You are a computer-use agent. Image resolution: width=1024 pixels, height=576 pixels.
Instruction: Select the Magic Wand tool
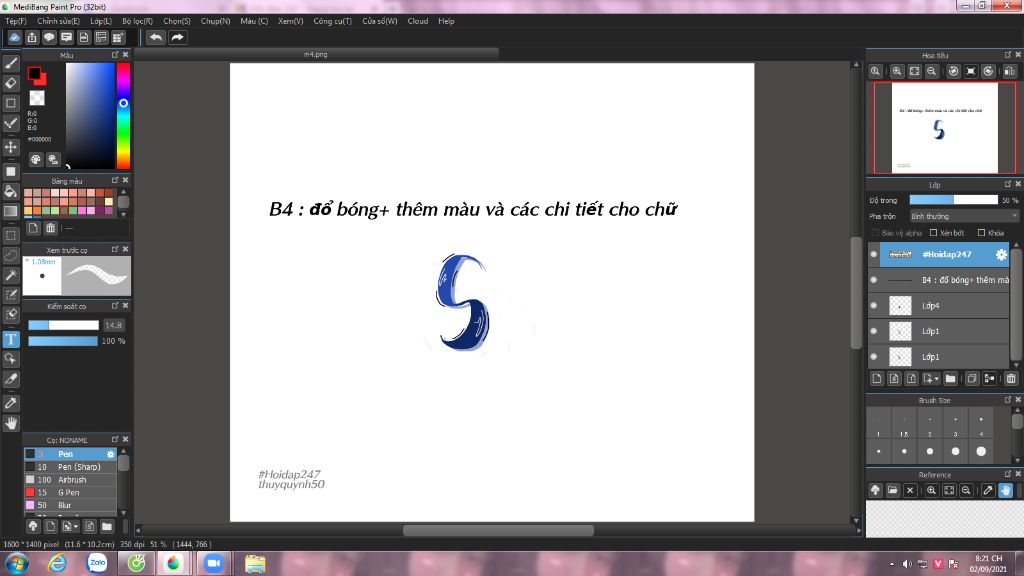11,275
